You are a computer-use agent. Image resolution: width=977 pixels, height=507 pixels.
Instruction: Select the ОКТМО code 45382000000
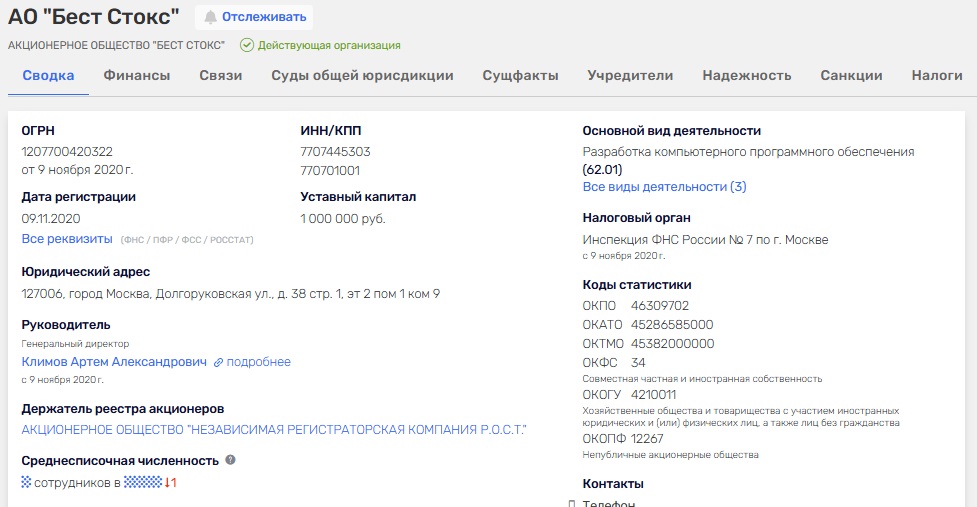pyautogui.click(x=673, y=344)
